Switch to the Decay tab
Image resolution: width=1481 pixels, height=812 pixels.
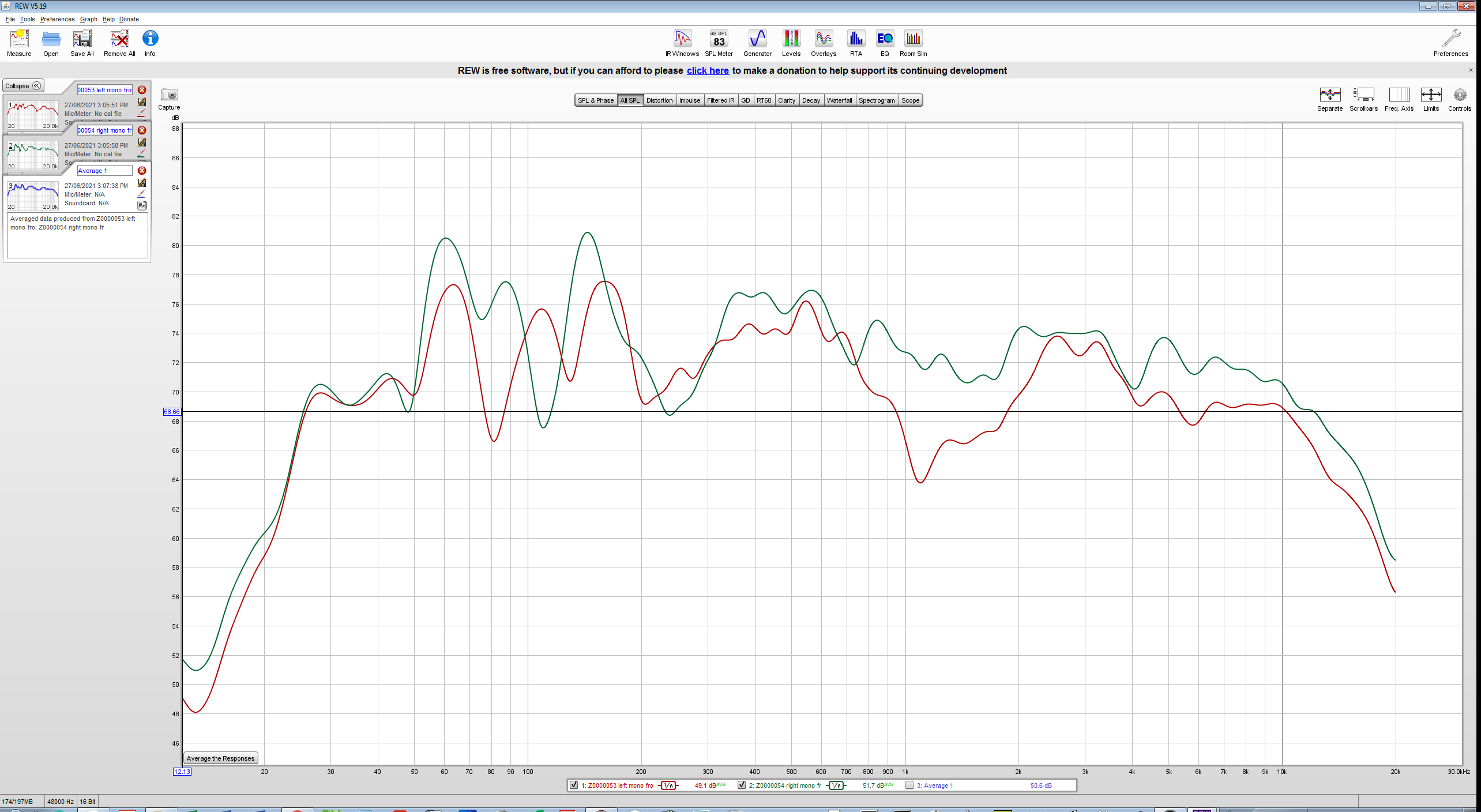click(x=811, y=100)
